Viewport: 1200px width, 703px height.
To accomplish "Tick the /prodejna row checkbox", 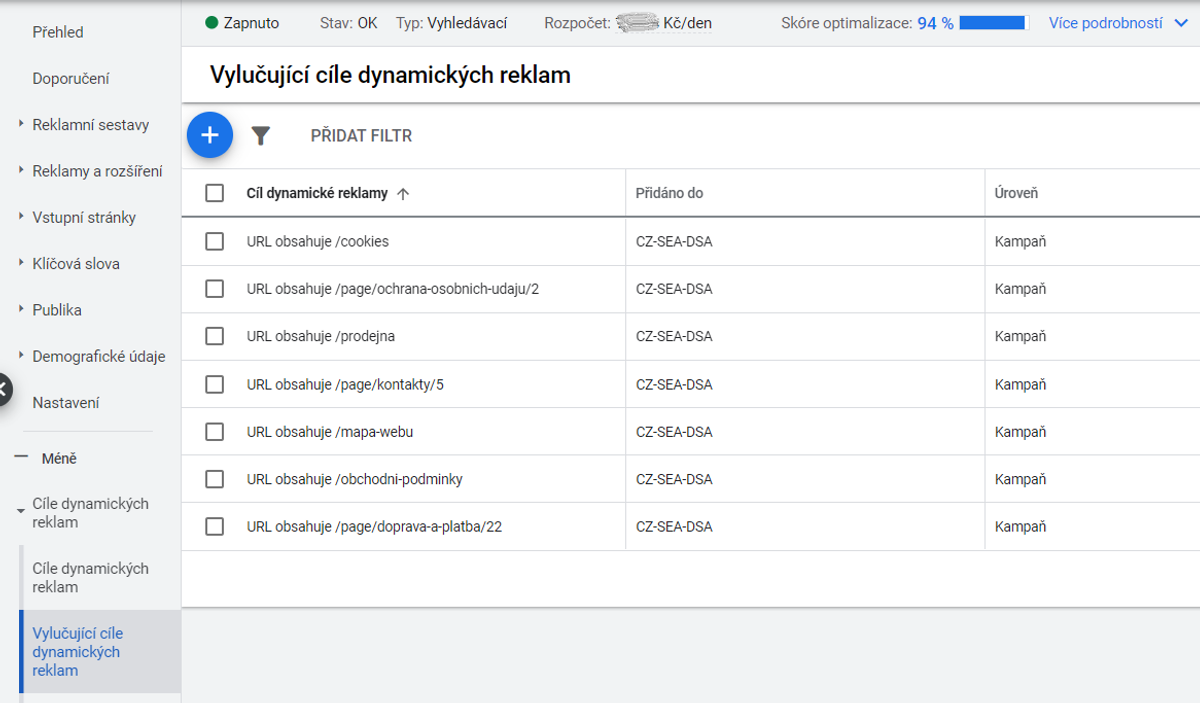I will pyautogui.click(x=214, y=336).
